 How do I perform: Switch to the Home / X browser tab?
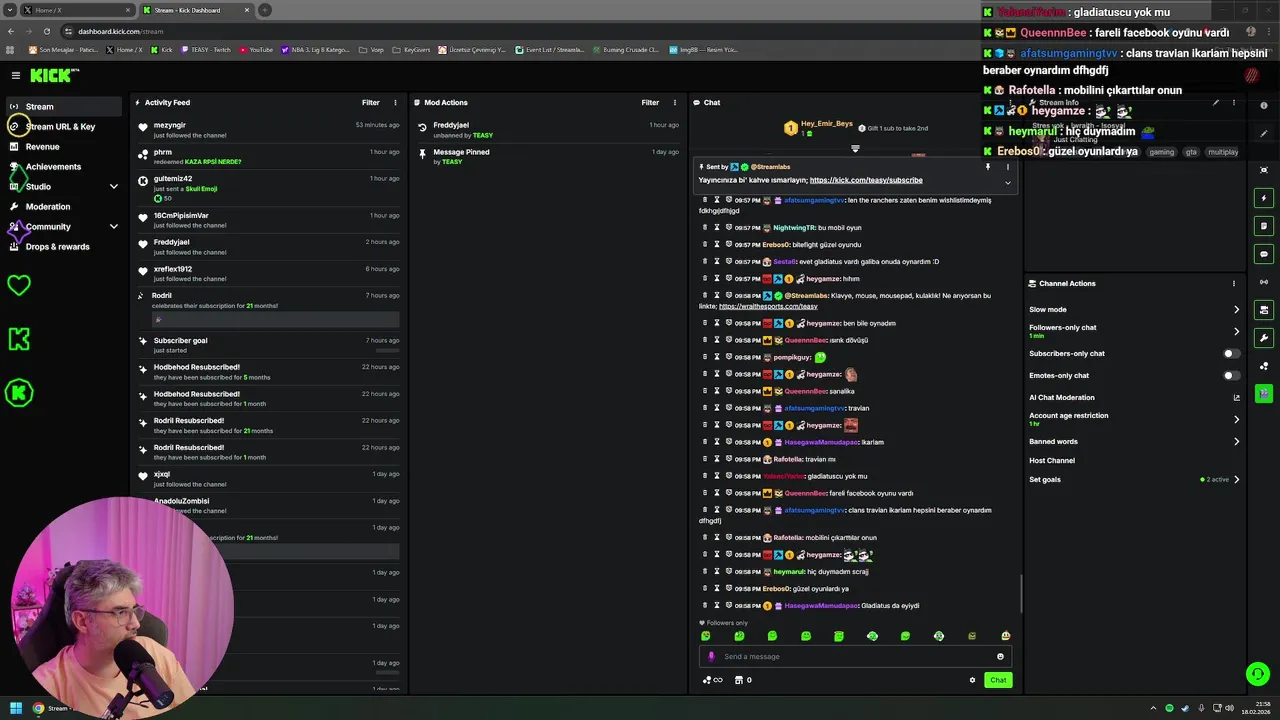point(77,10)
